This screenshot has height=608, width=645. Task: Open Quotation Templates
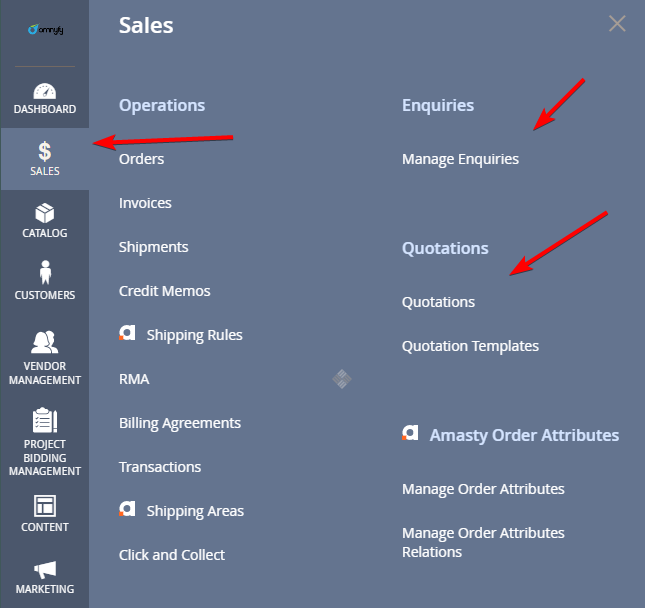(x=470, y=346)
